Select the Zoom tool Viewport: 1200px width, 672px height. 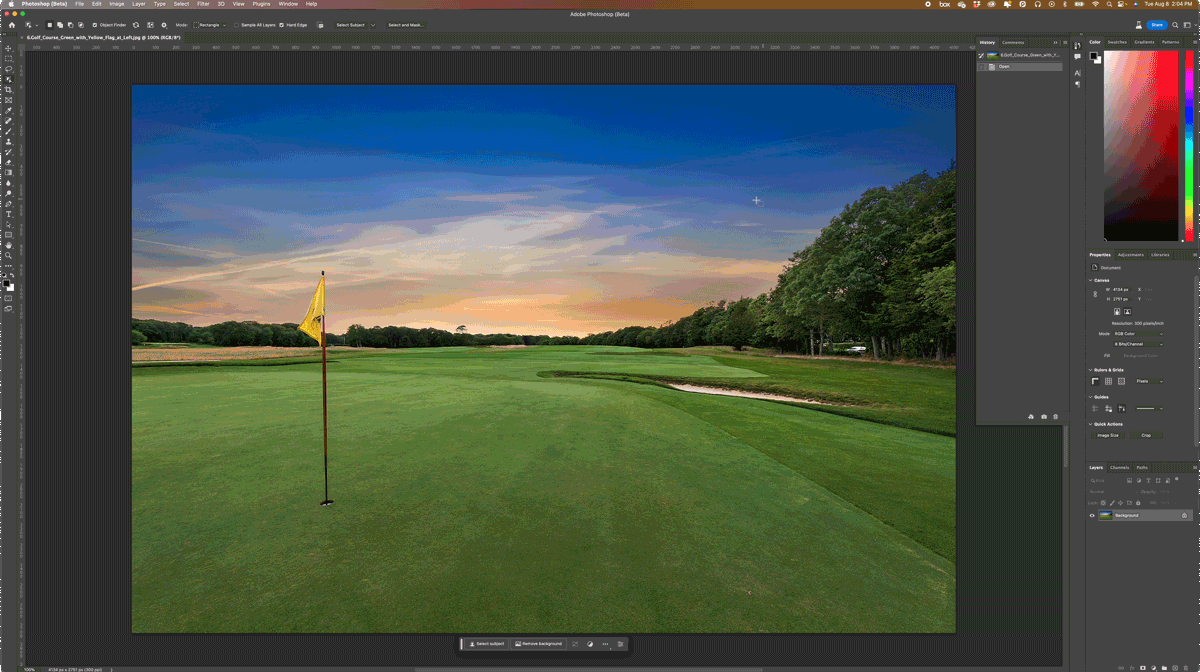coord(8,255)
